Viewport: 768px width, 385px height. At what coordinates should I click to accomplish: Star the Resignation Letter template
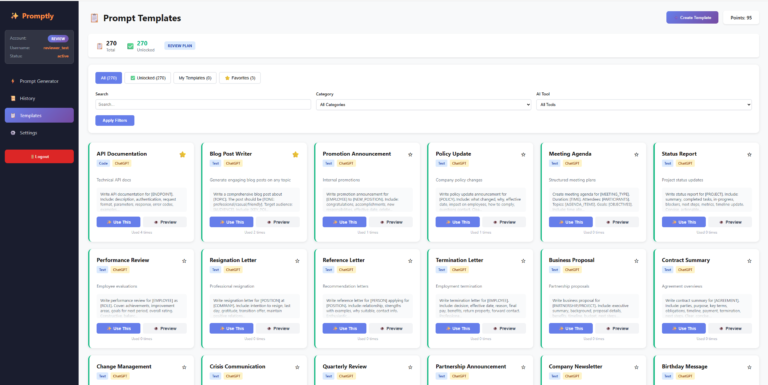tap(297, 261)
